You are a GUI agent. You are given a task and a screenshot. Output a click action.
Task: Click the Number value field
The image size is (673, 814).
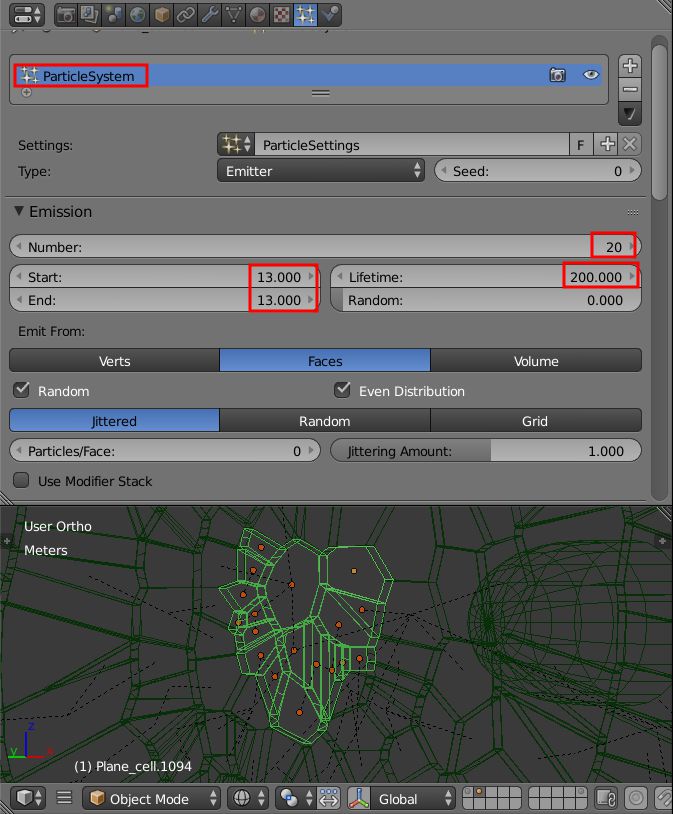pos(326,246)
